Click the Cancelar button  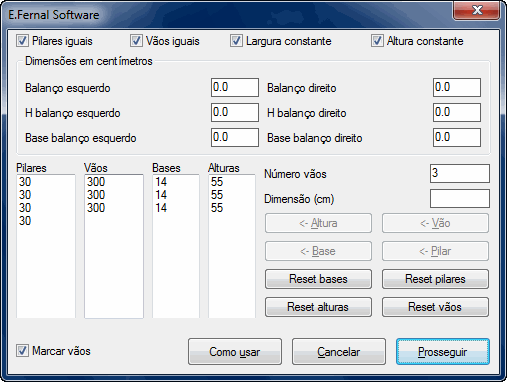click(x=339, y=352)
